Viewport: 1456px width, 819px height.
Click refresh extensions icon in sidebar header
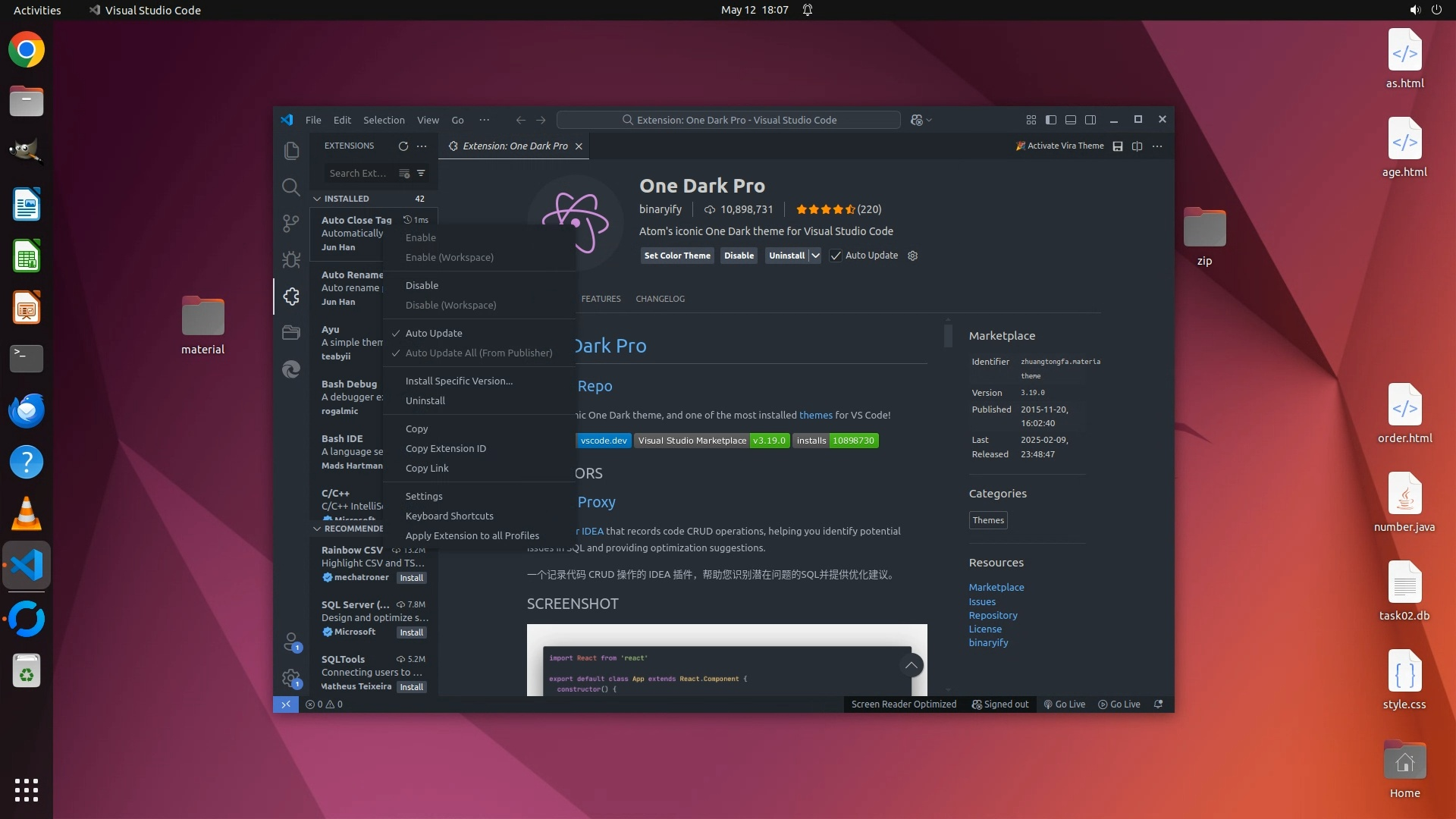coord(403,146)
